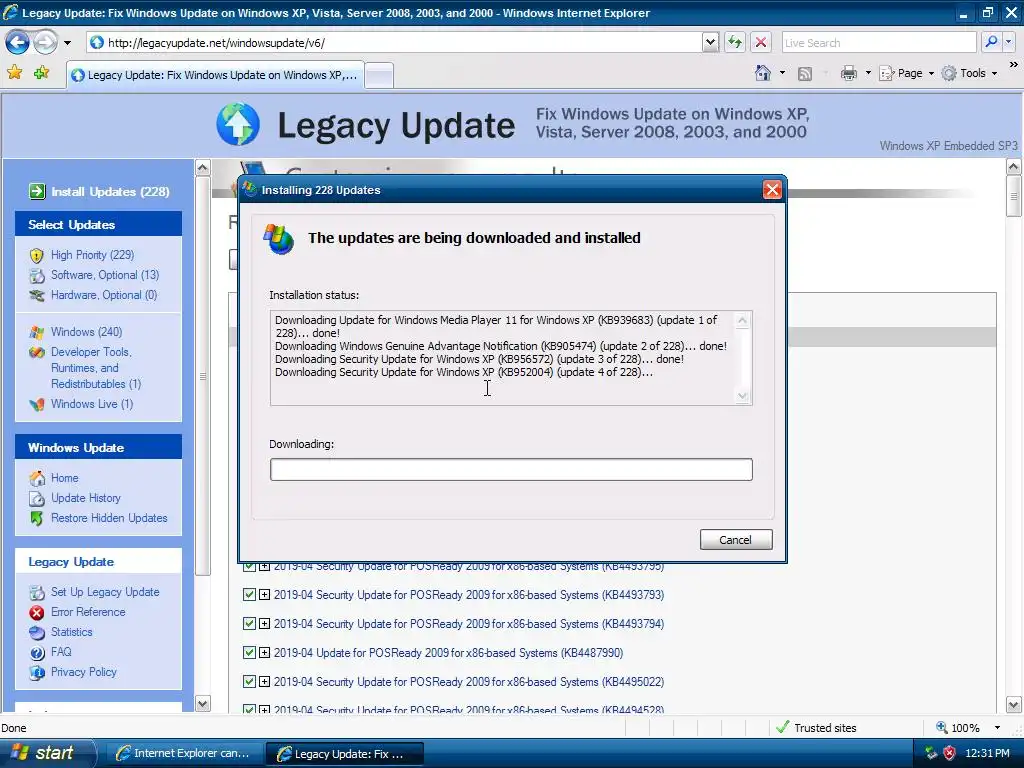Select the Legacy Update browser tab
The width and height of the screenshot is (1024, 768).
coord(215,75)
